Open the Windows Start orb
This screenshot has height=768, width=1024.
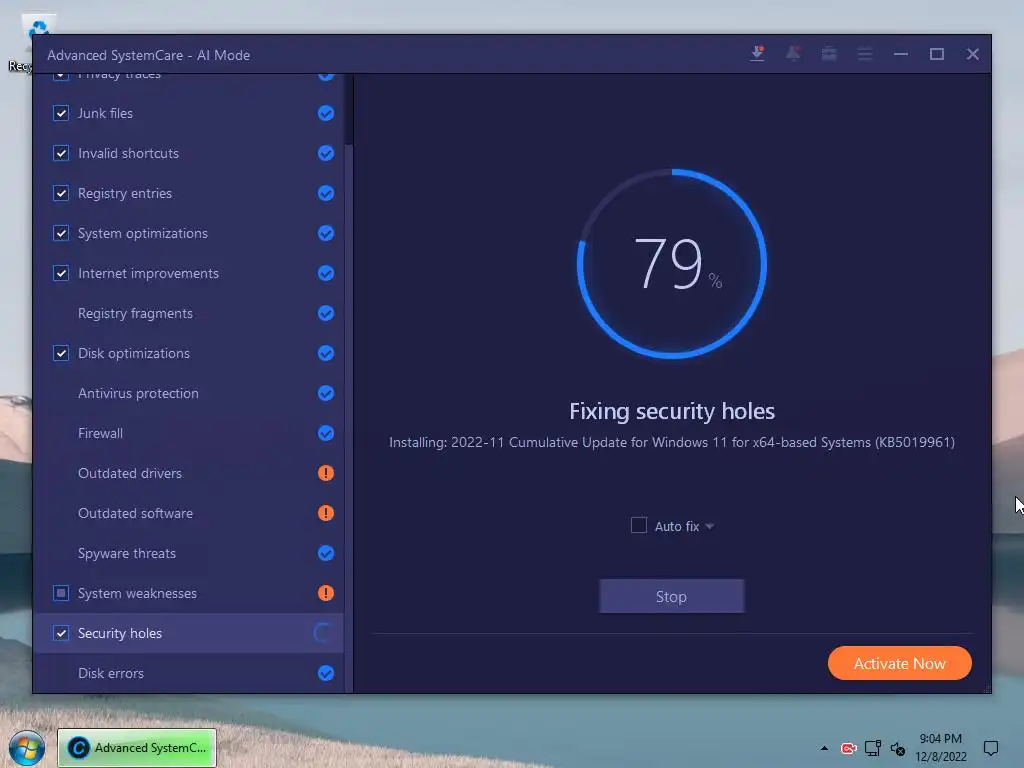pos(27,748)
